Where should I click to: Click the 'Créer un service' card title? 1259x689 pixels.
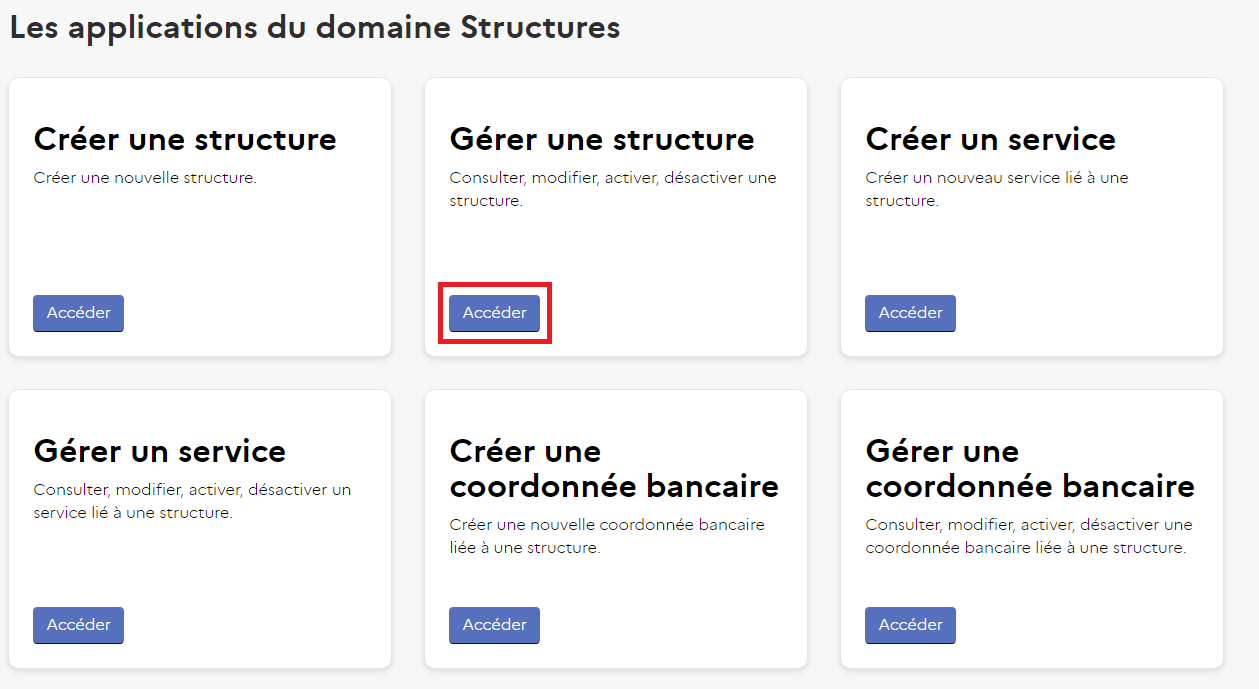(x=990, y=139)
